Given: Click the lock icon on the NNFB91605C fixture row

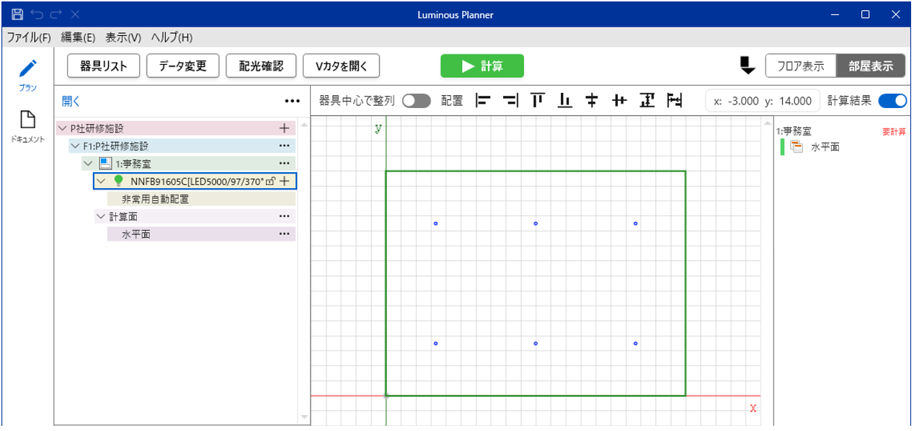Looking at the screenshot, I should pos(270,181).
